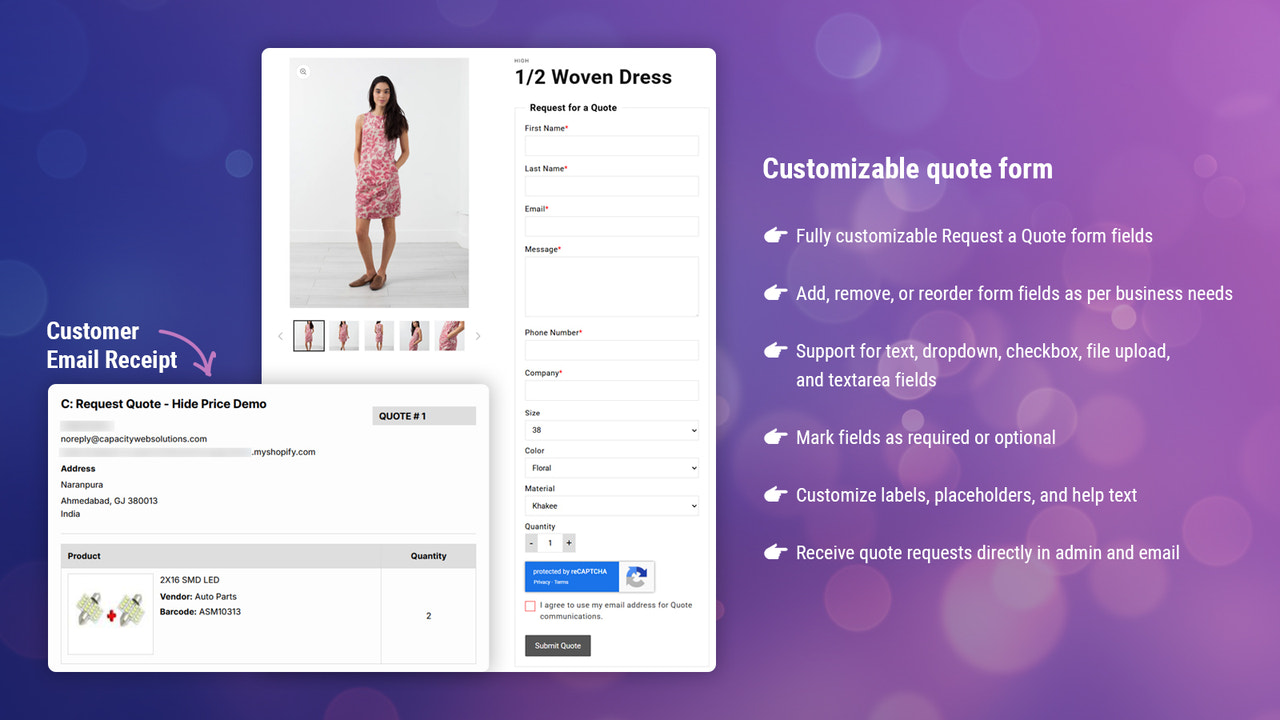Click the 2X16 SMD LED product name
The height and width of the screenshot is (720, 1280).
point(190,580)
